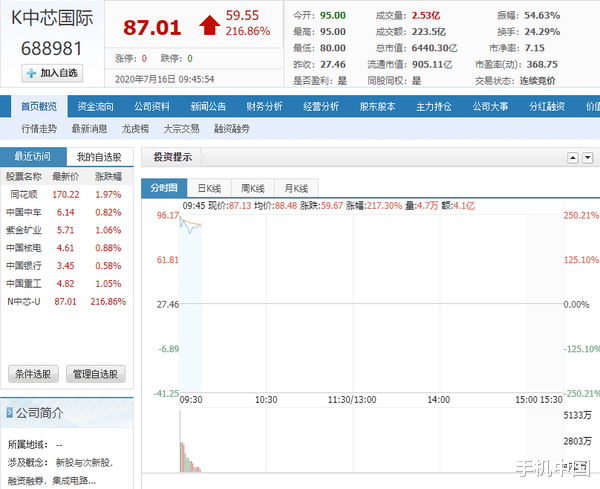
Task: Open the 公司资料 menu item
Action: coord(152,106)
